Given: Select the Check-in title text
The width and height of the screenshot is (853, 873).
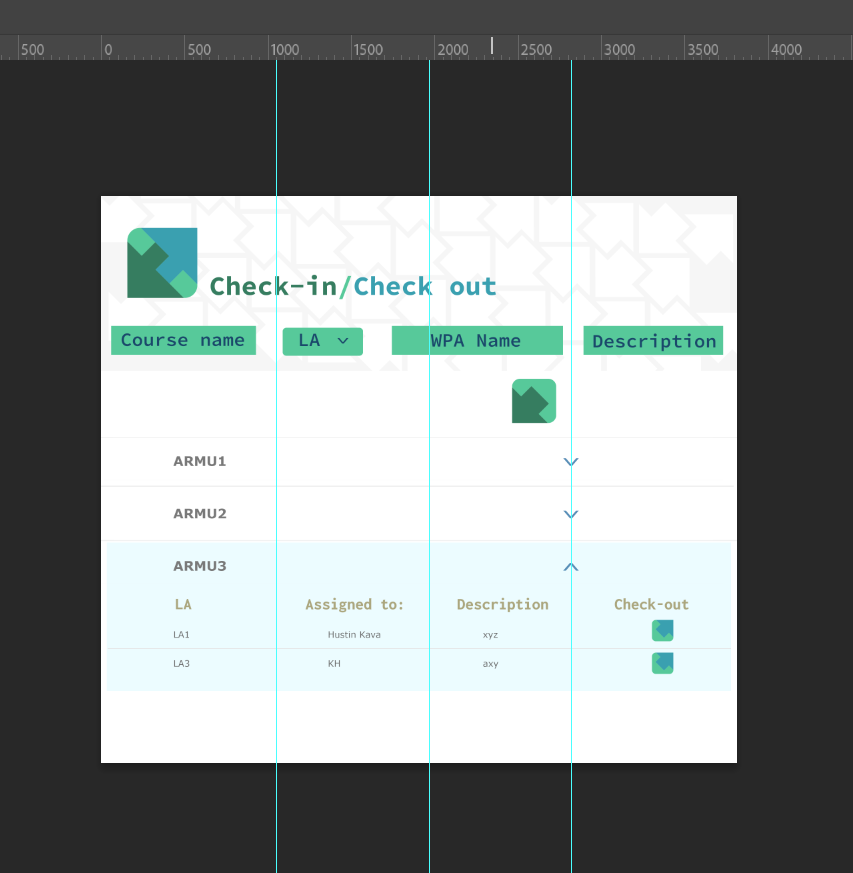Looking at the screenshot, I should (273, 287).
